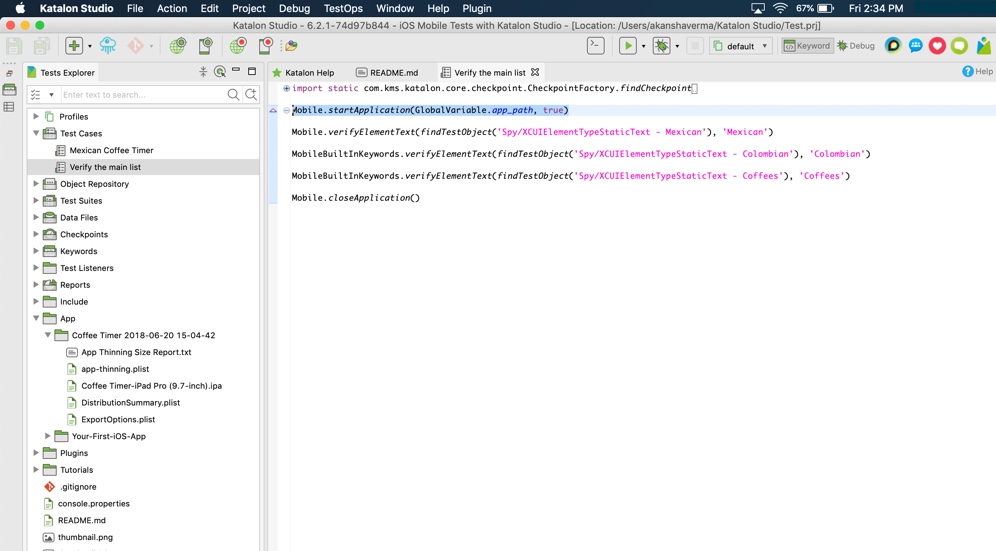Open the Project menu

248,8
